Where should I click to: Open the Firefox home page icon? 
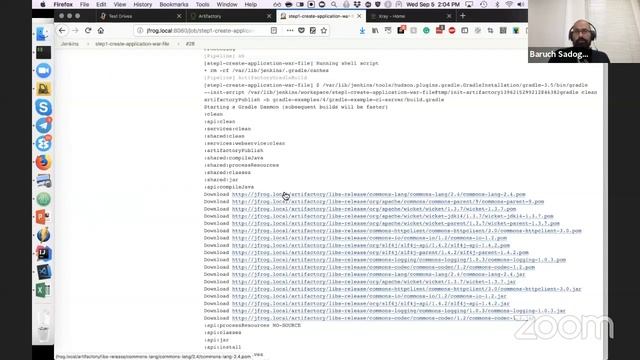pos(101,31)
